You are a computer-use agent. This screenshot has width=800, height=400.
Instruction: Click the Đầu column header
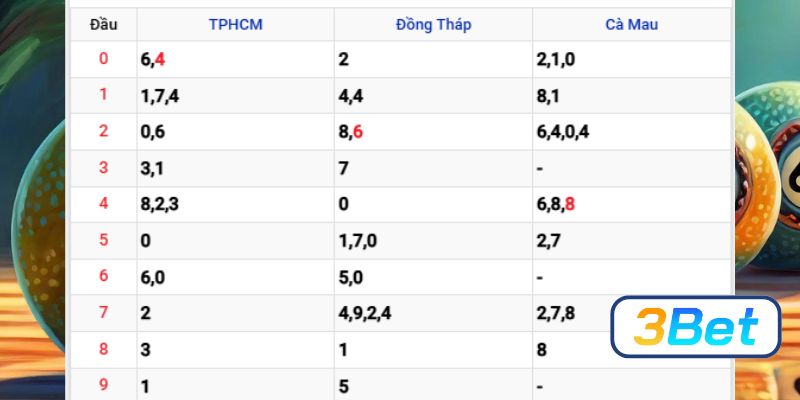[x=103, y=24]
